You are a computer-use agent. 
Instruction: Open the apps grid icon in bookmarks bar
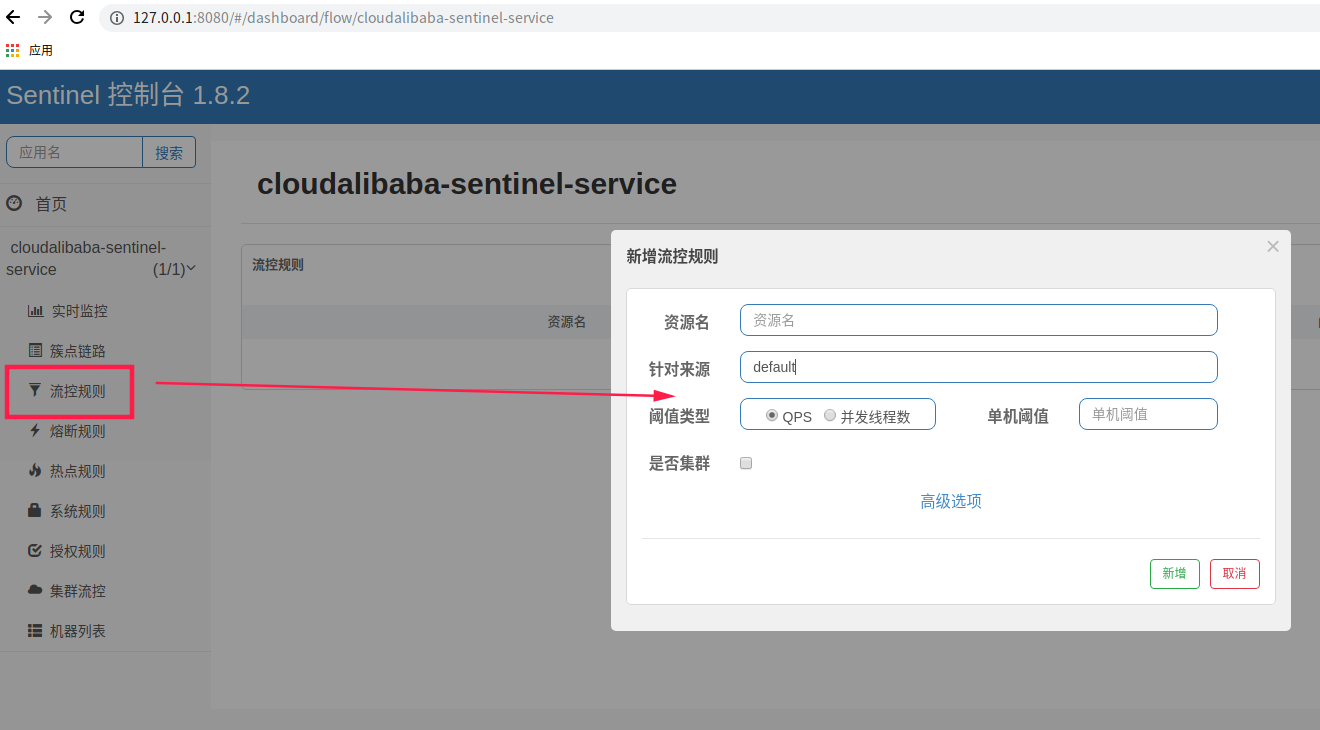click(x=13, y=50)
